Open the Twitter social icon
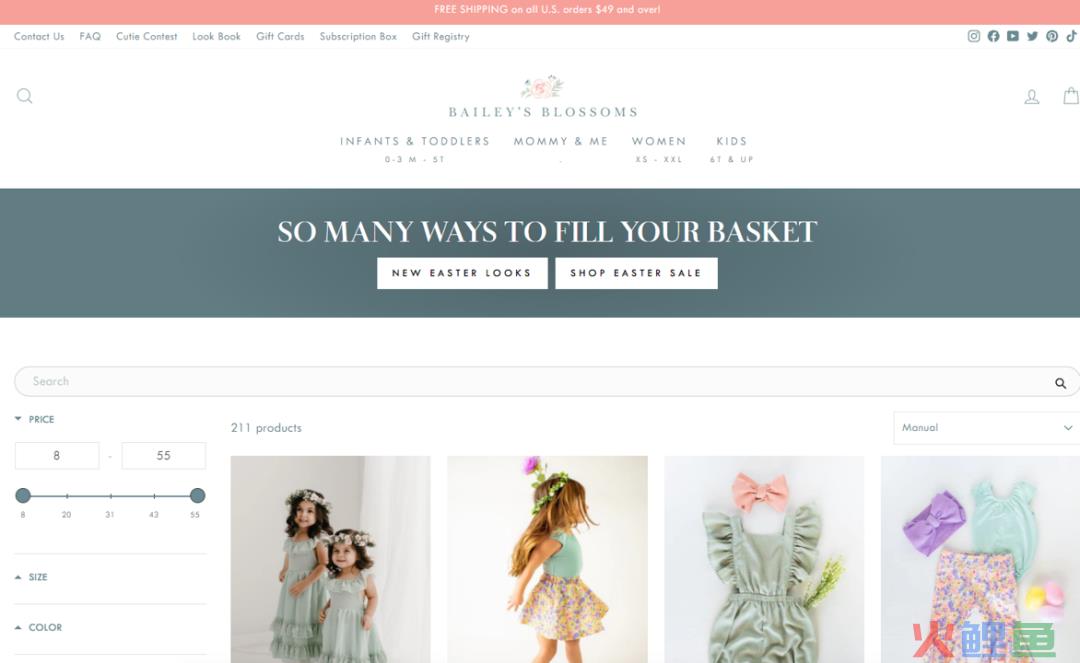 [x=1032, y=36]
